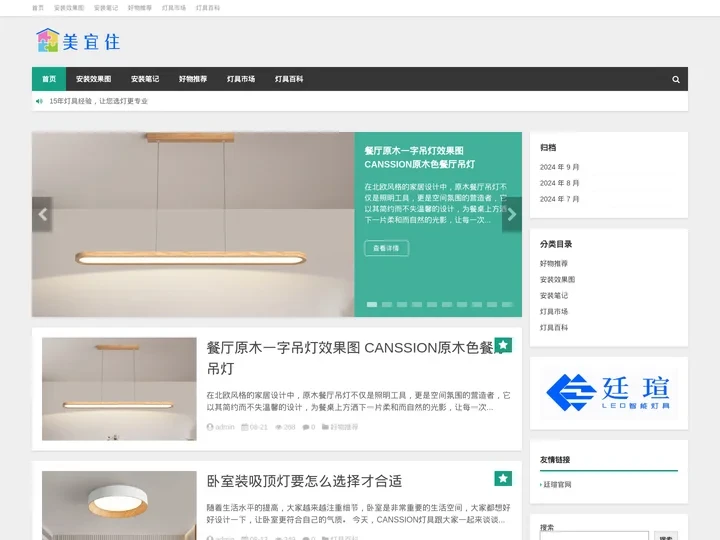
Task: Open the 安装笔记 category in the sidebar
Action: [x=554, y=296]
